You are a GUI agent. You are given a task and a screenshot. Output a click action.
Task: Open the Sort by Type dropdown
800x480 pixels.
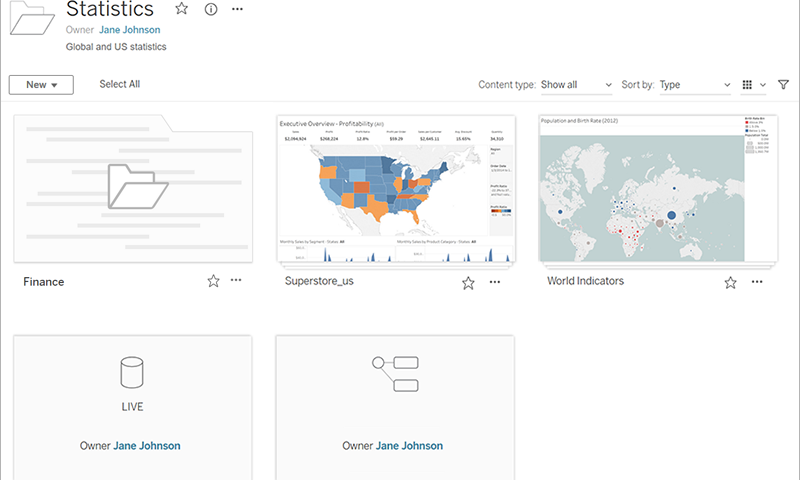pyautogui.click(x=695, y=85)
